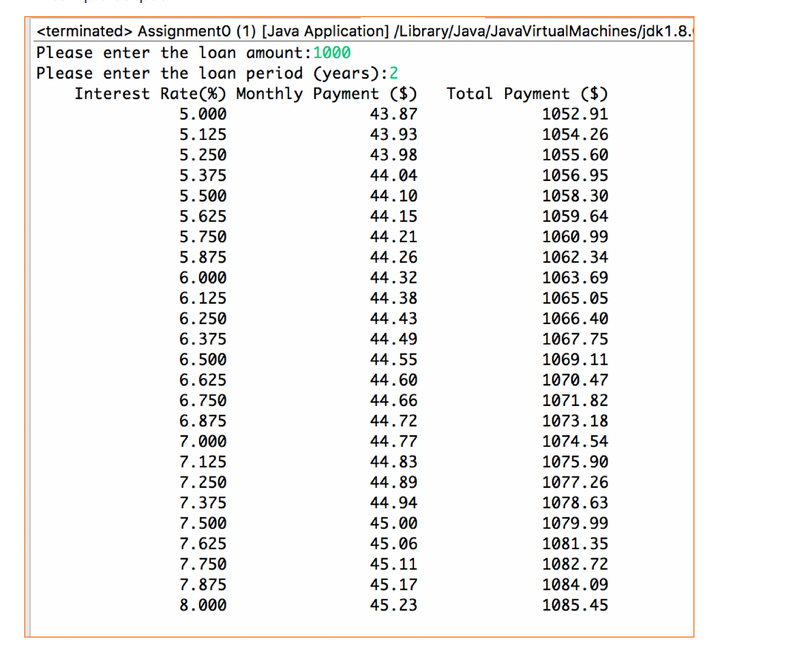The image size is (794, 663).
Task: Select interest rate value 5.625
Action: 203,216
